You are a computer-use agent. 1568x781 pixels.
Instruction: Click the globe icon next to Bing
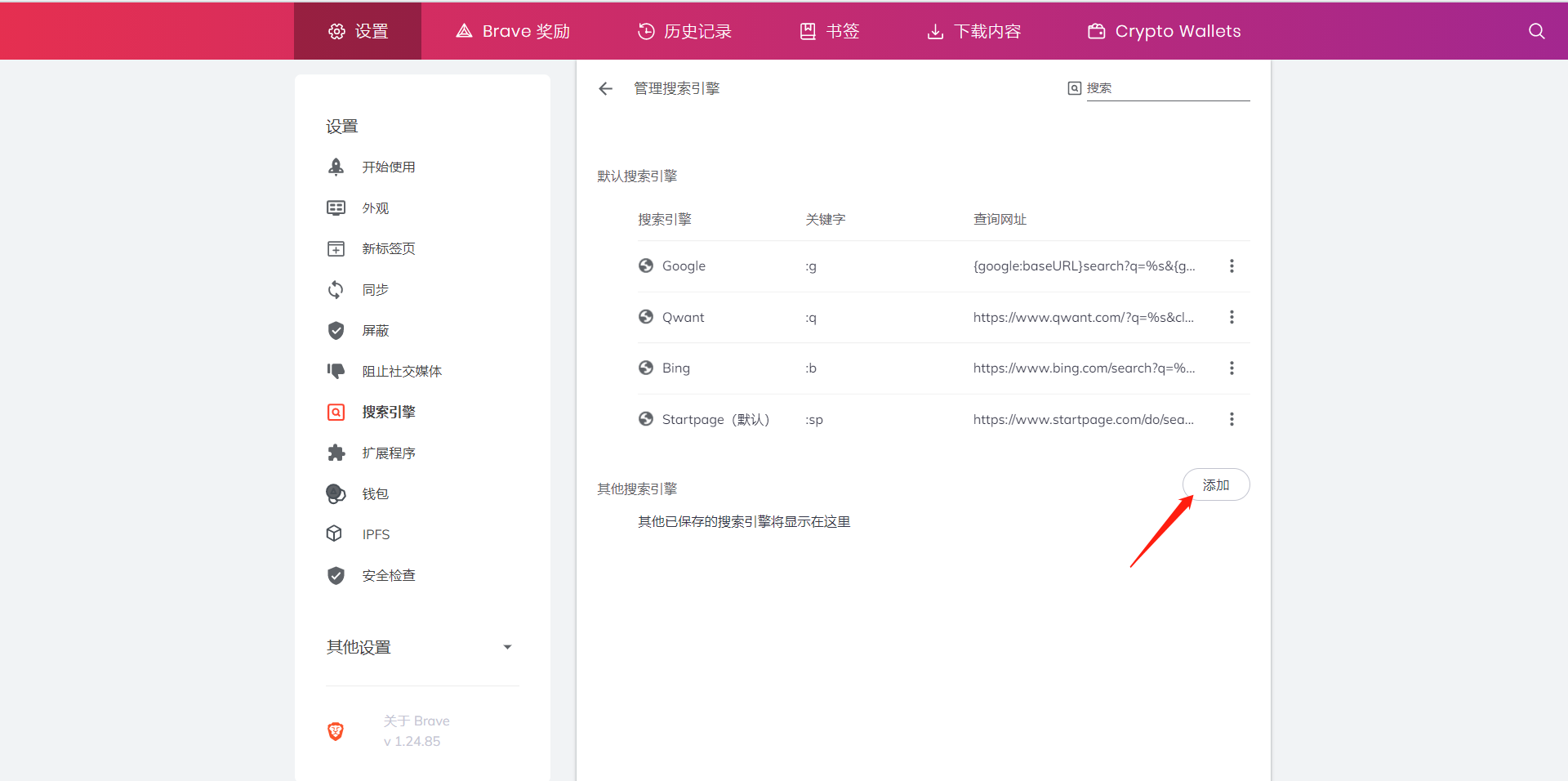tap(646, 368)
